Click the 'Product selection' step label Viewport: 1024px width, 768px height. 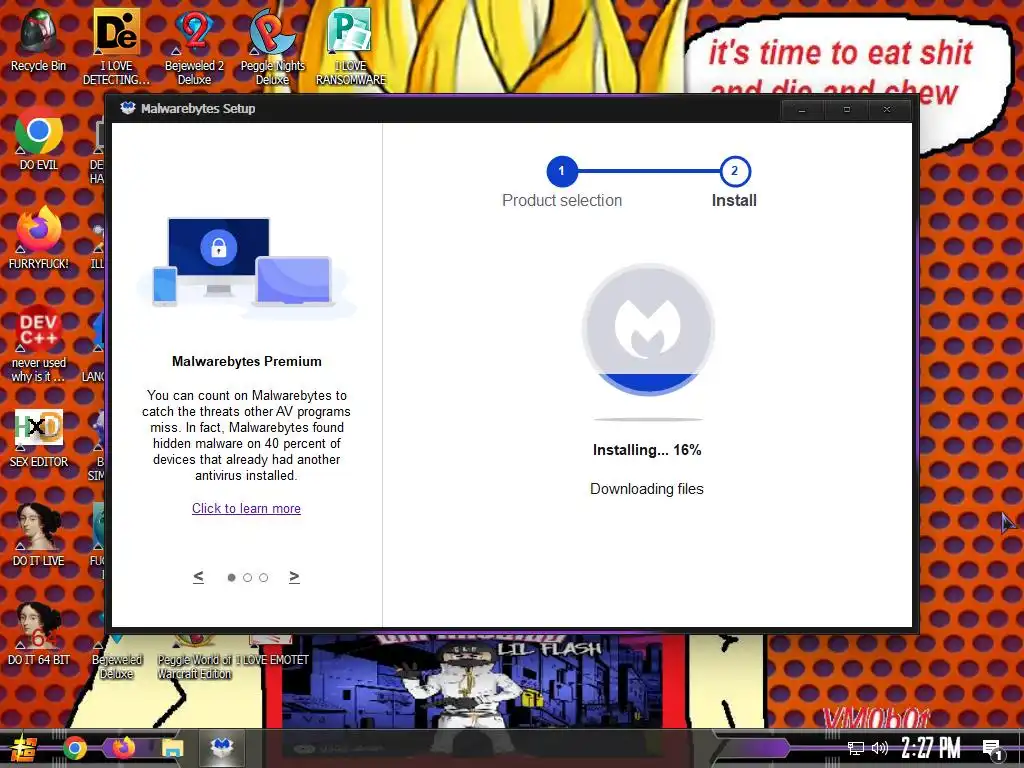(x=562, y=200)
